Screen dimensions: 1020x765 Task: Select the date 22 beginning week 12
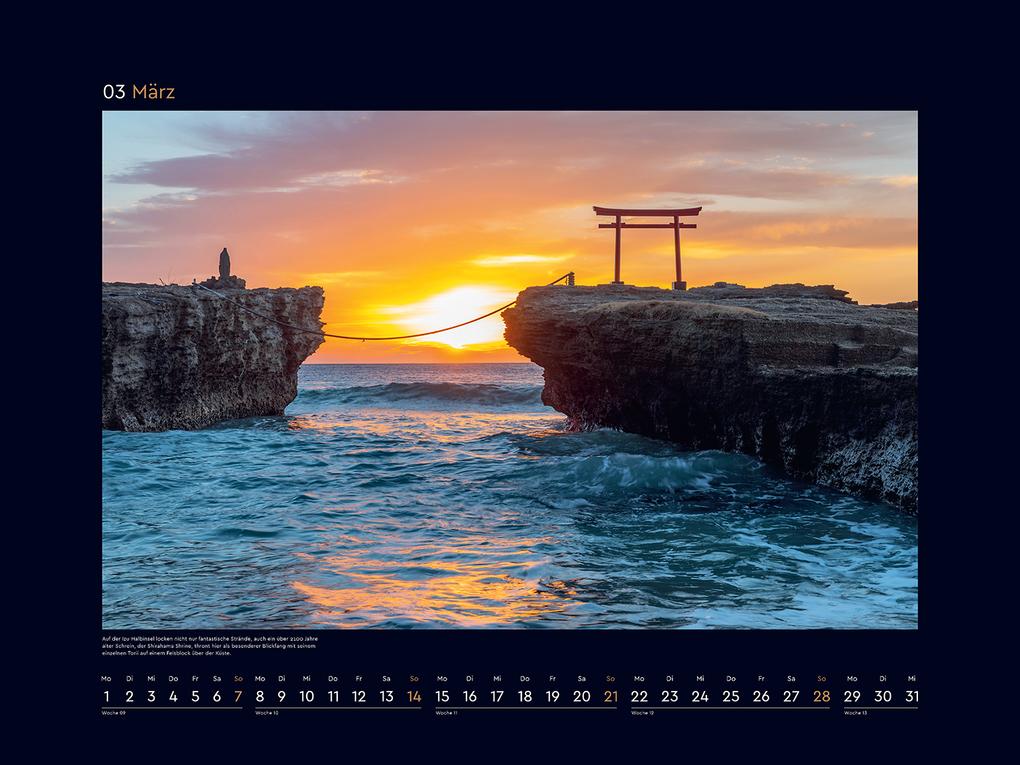pyautogui.click(x=638, y=694)
